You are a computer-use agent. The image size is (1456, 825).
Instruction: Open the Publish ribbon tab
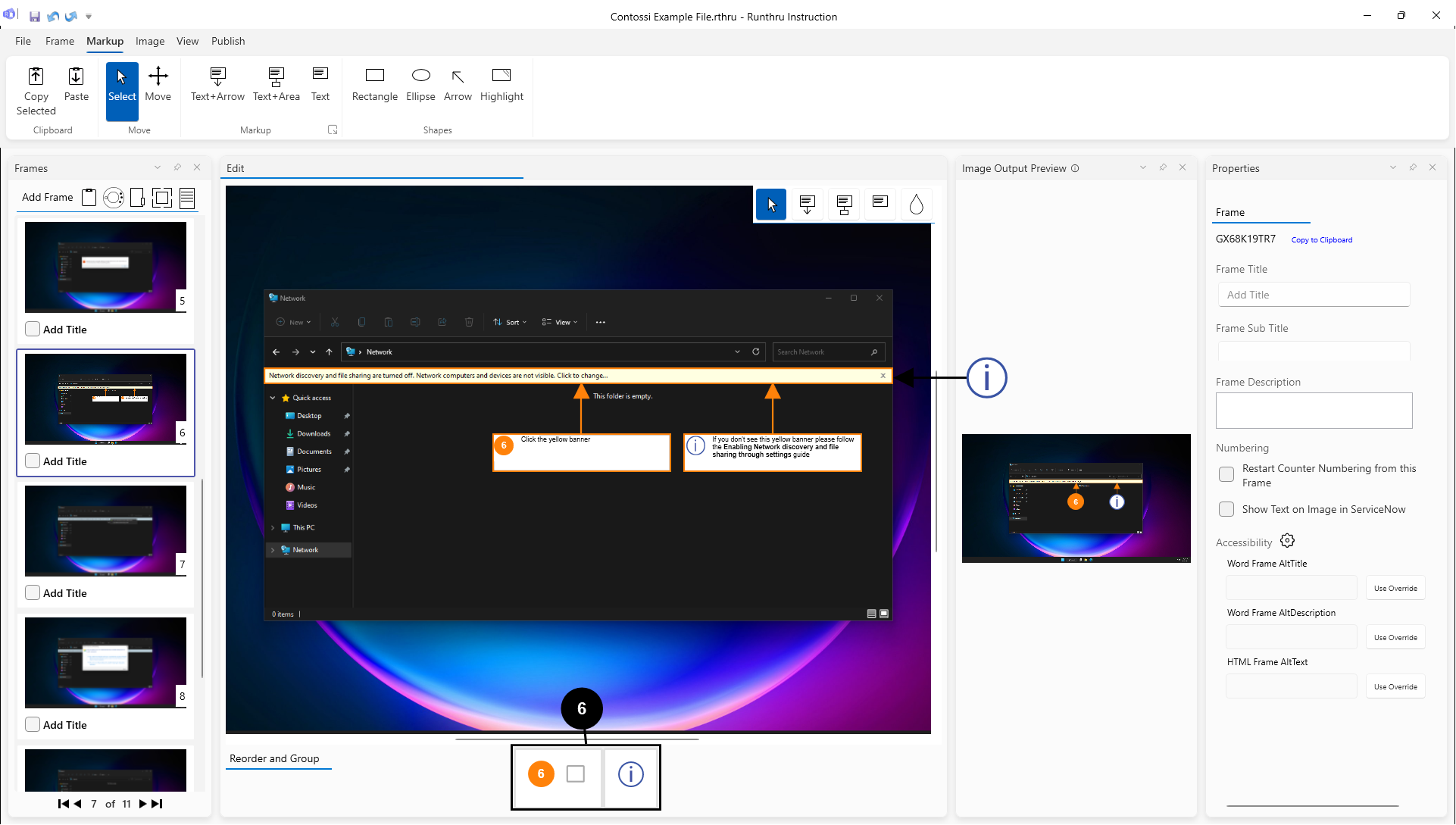228,41
